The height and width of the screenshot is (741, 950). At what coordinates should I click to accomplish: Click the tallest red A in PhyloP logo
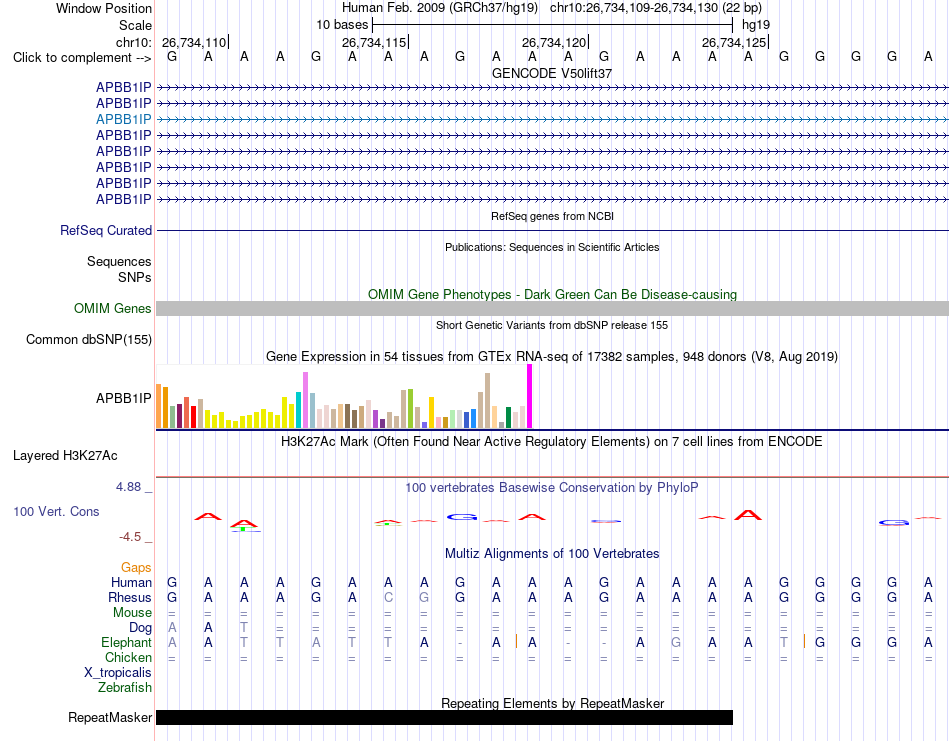748,515
